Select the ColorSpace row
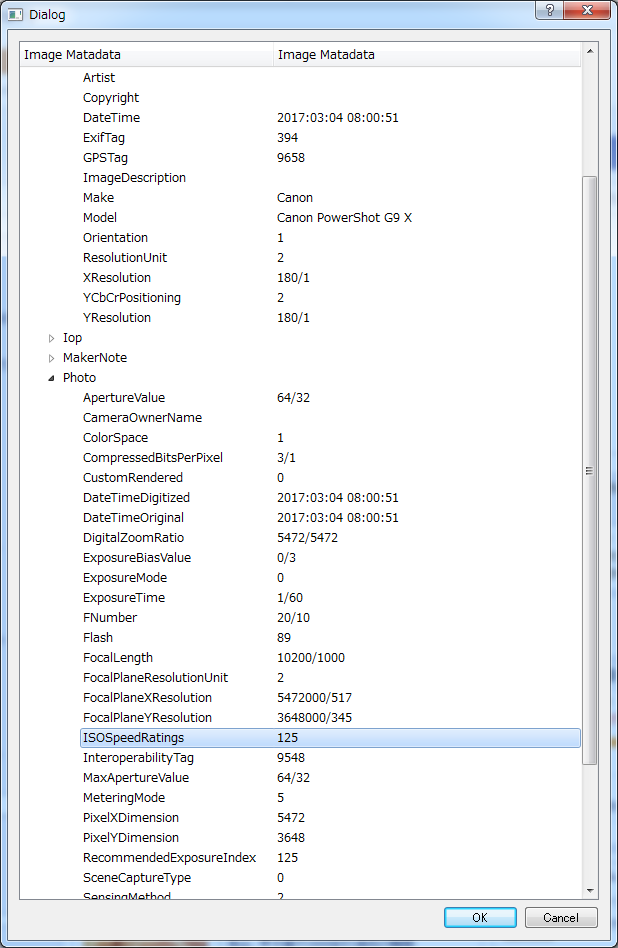This screenshot has width=618, height=948. 330,437
